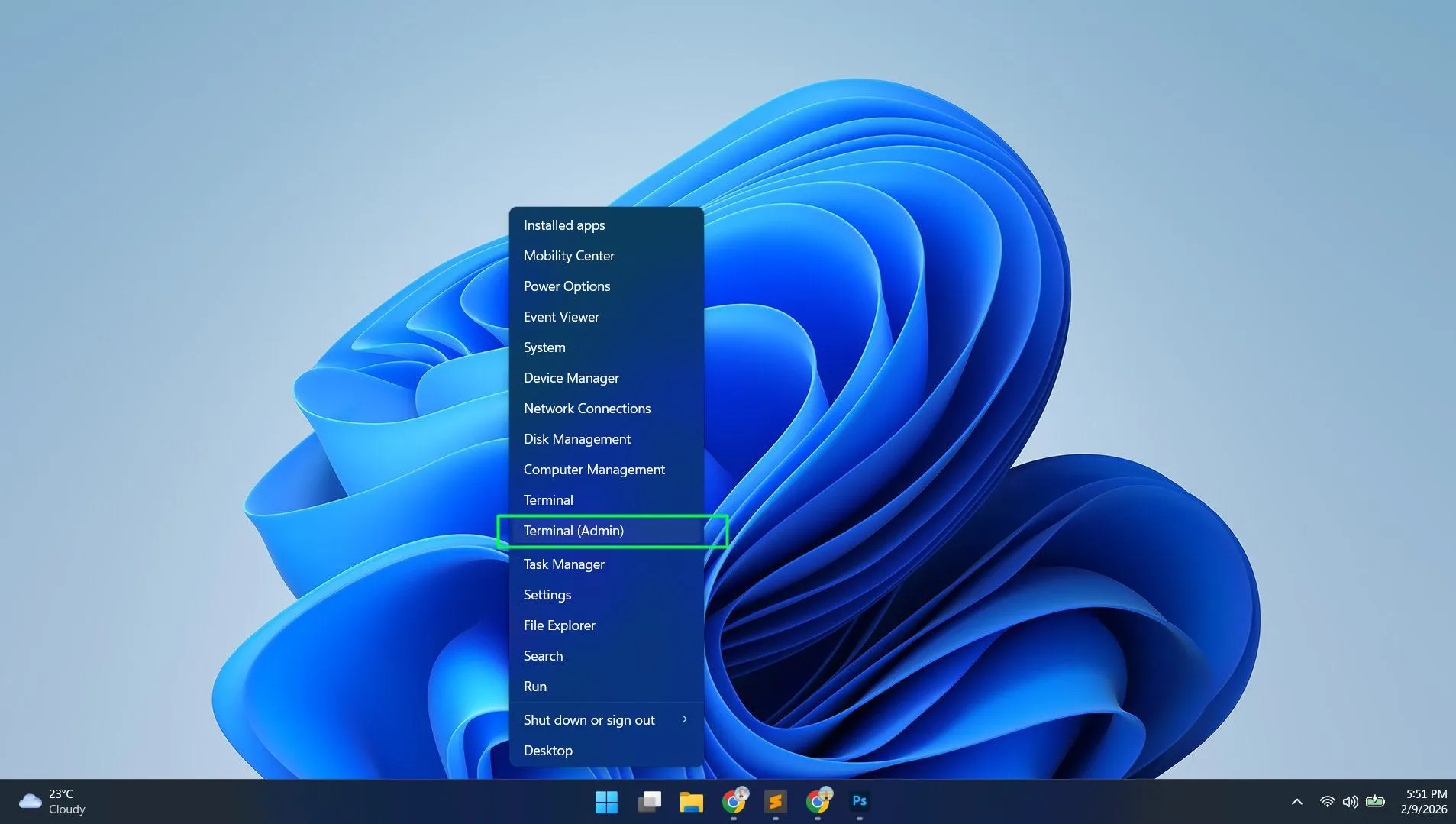Image resolution: width=1456 pixels, height=824 pixels.
Task: Launch Task Manager from the menu
Action: point(563,564)
